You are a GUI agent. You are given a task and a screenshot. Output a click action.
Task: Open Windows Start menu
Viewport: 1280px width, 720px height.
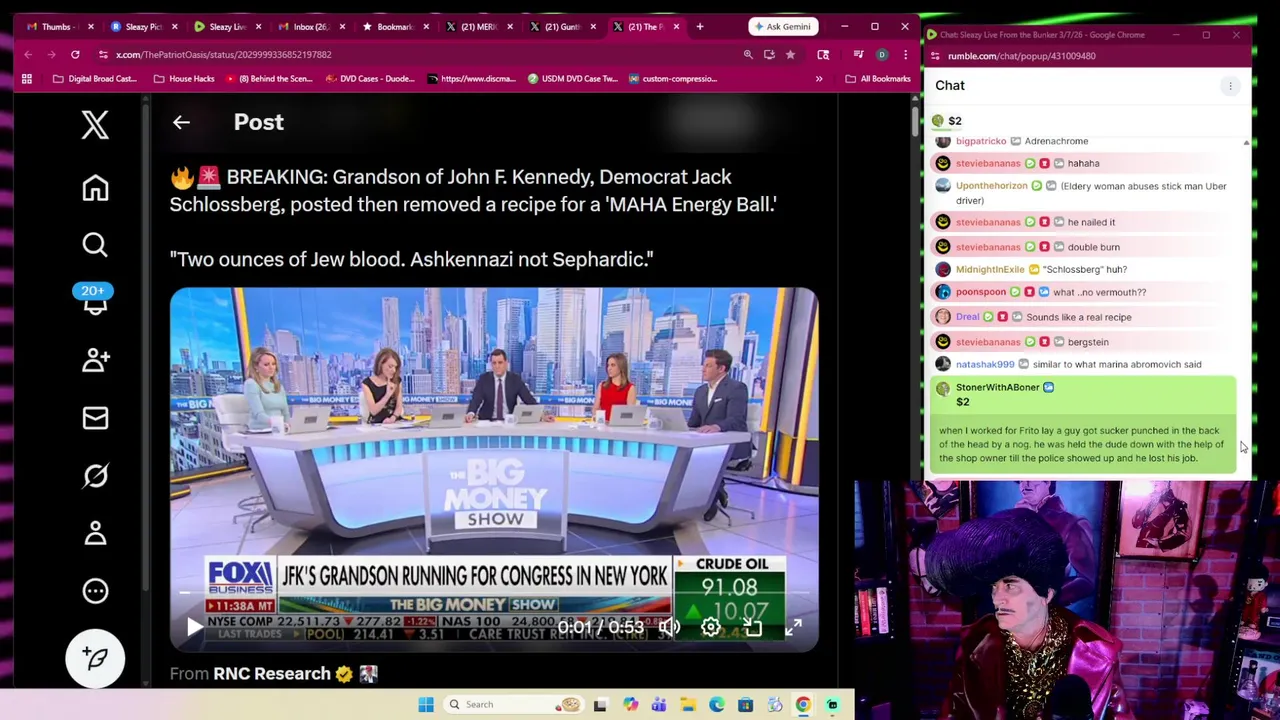[x=426, y=704]
